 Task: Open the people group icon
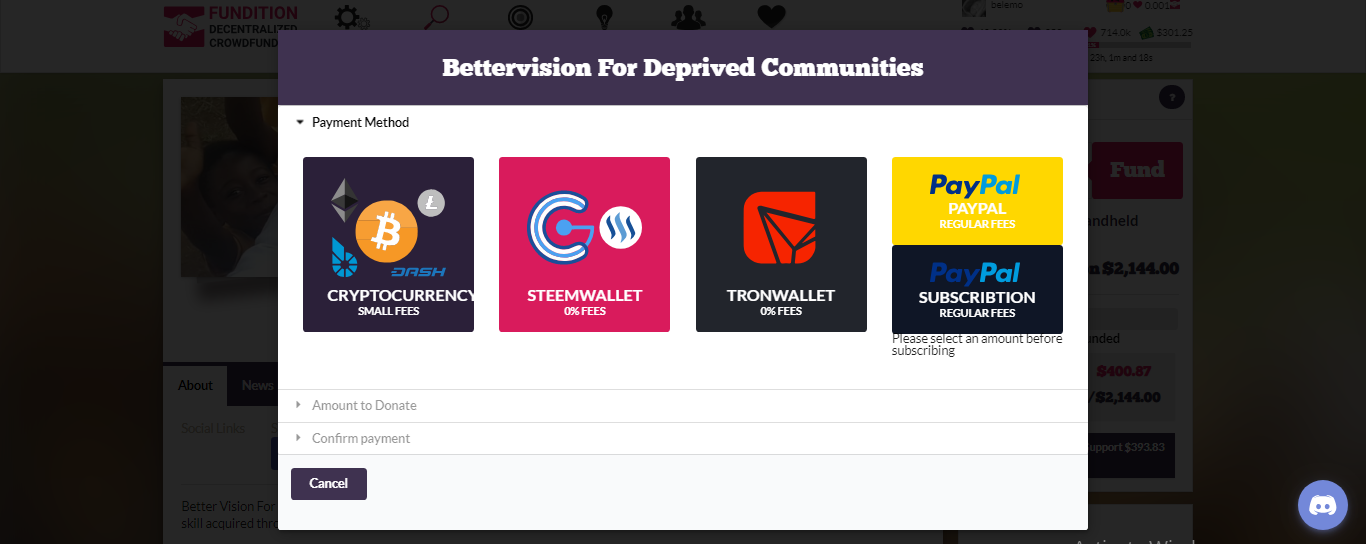coord(688,17)
